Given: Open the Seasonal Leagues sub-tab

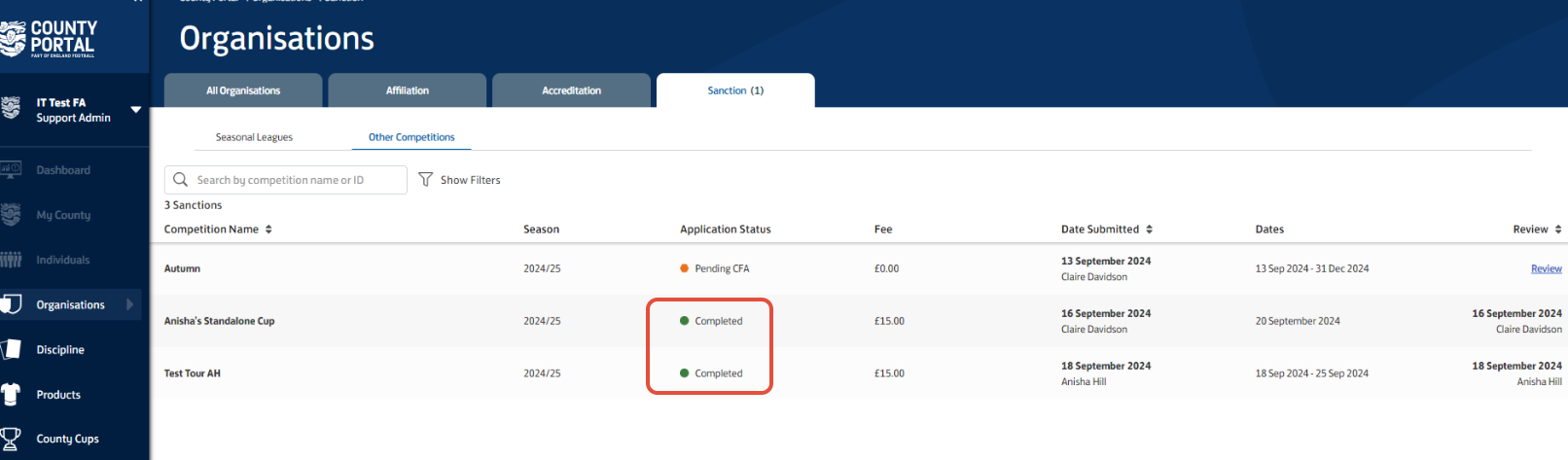Looking at the screenshot, I should [x=254, y=137].
